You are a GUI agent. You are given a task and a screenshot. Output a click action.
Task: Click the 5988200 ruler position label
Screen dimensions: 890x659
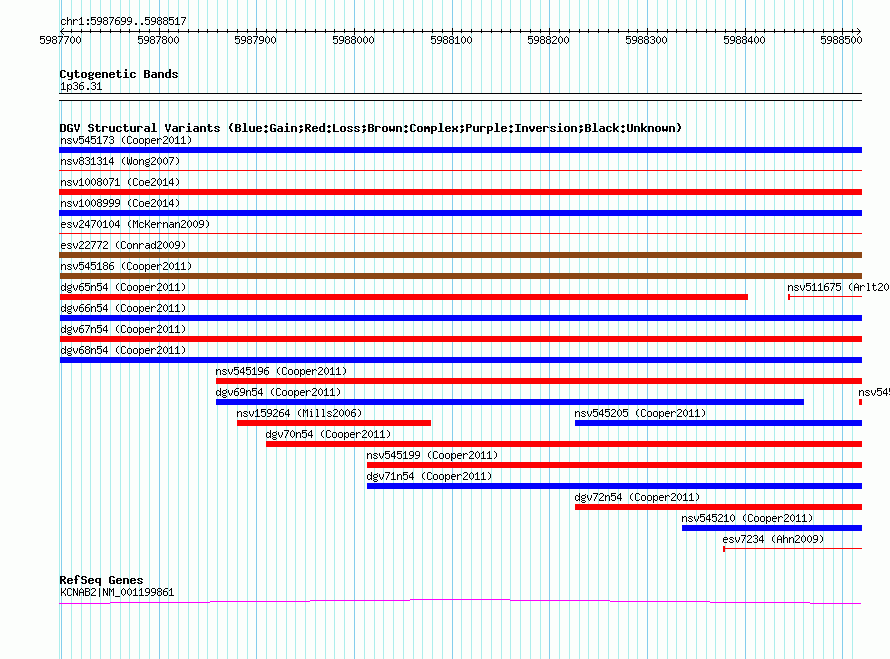click(x=548, y=40)
